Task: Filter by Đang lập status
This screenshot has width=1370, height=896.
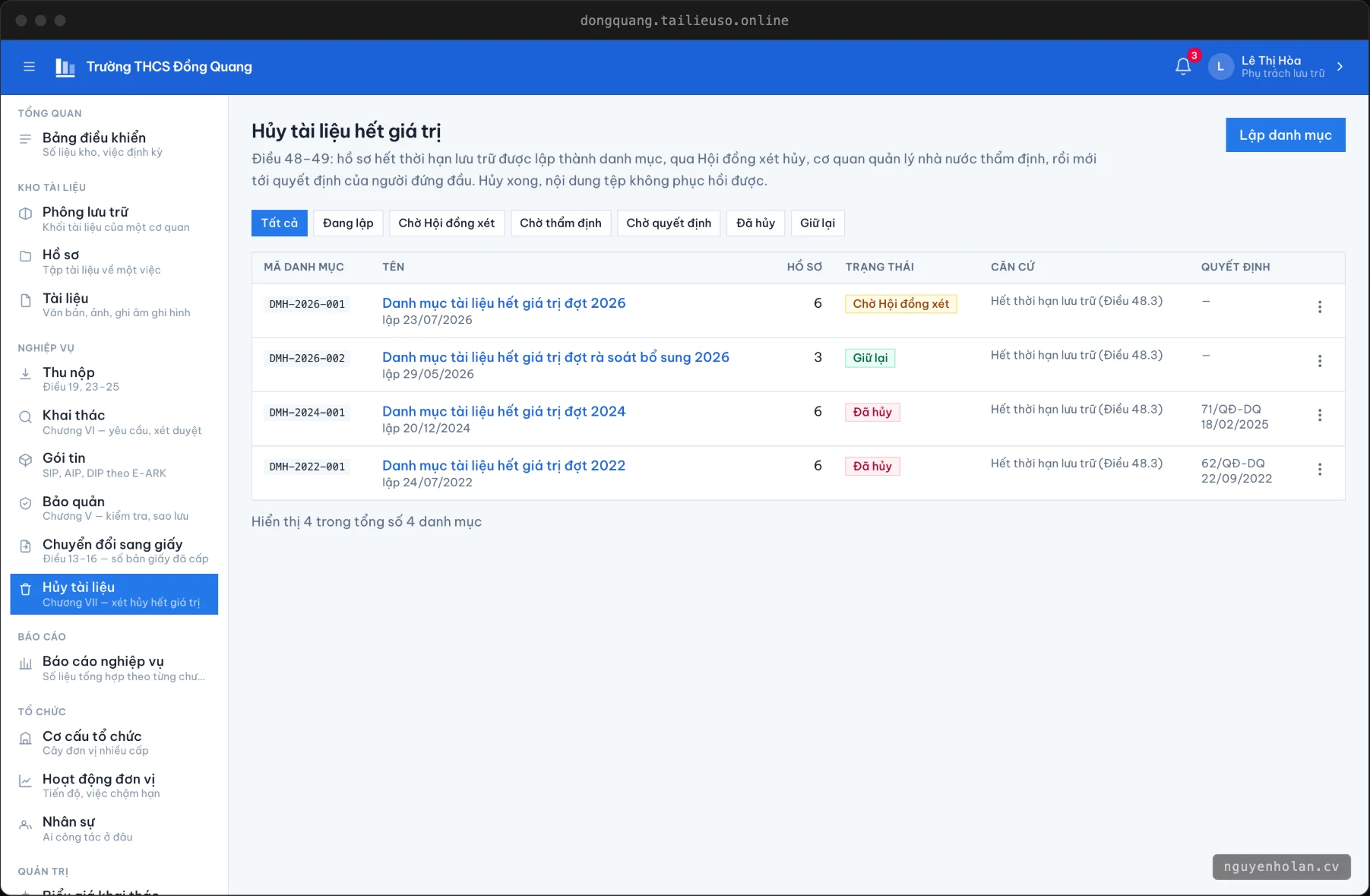Action: 348,223
